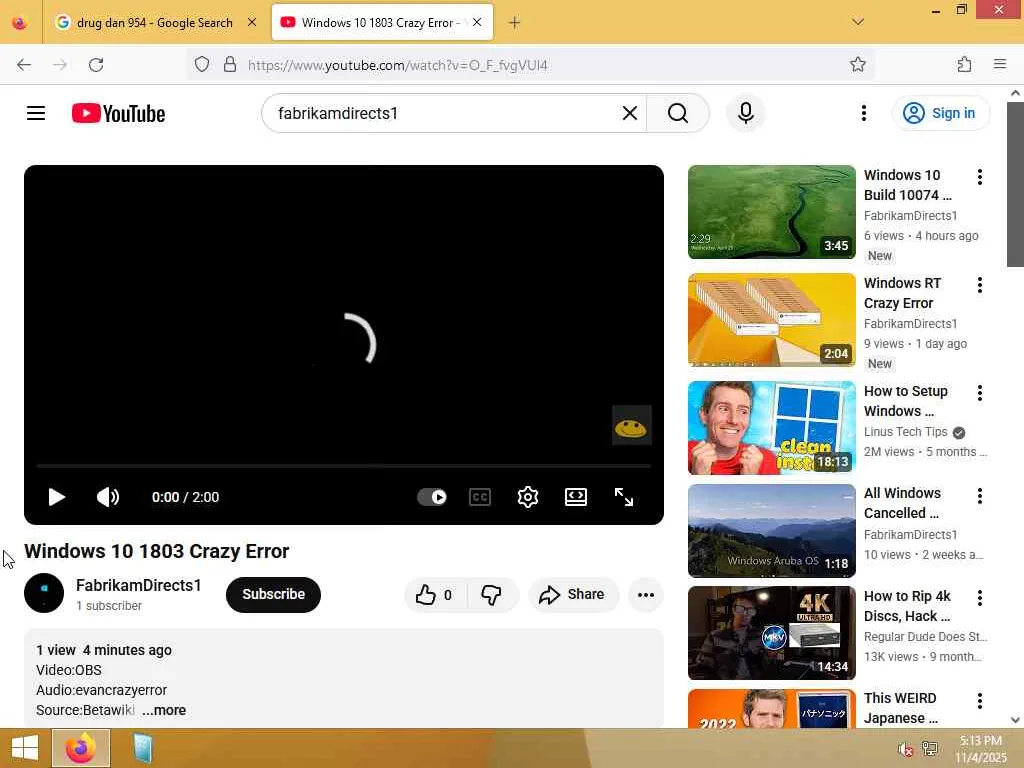The image size is (1024, 768).
Task: Go to YouTube home via logo
Action: [118, 113]
